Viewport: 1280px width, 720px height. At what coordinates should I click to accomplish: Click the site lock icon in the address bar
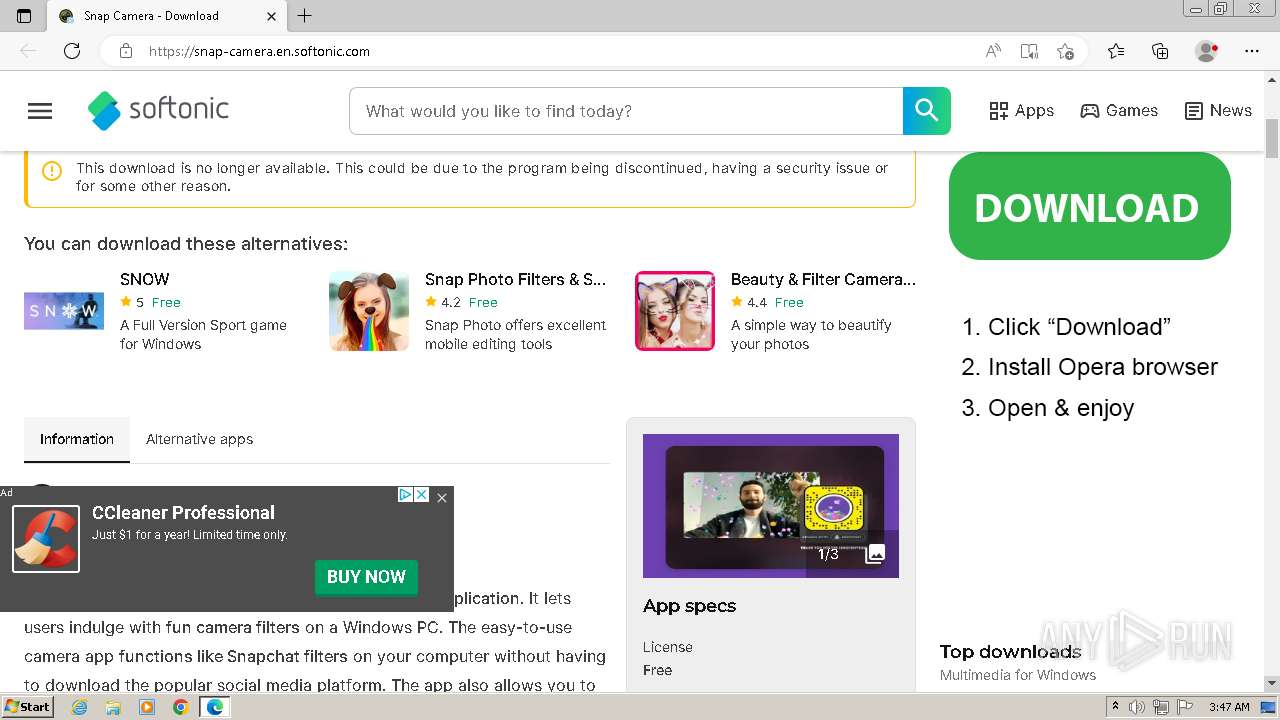(x=126, y=51)
